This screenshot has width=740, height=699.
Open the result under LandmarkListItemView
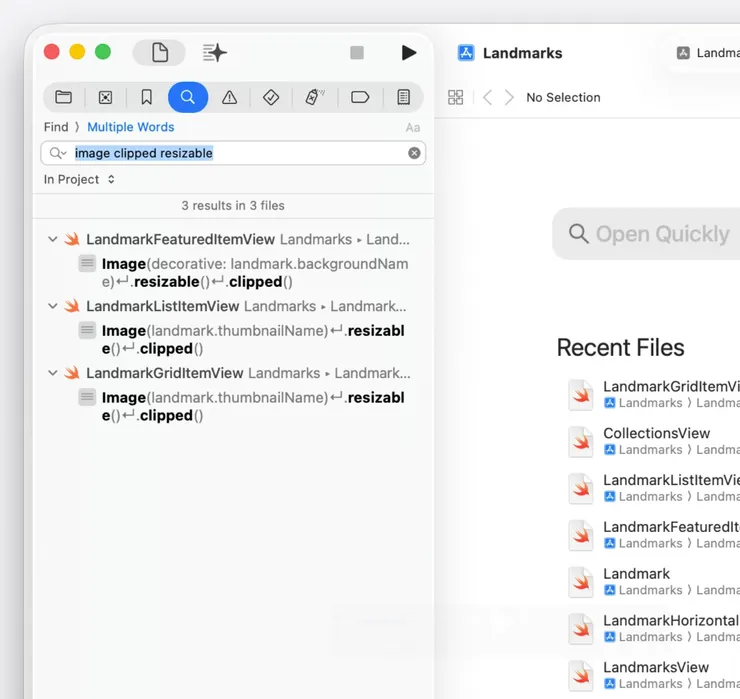tap(244, 340)
